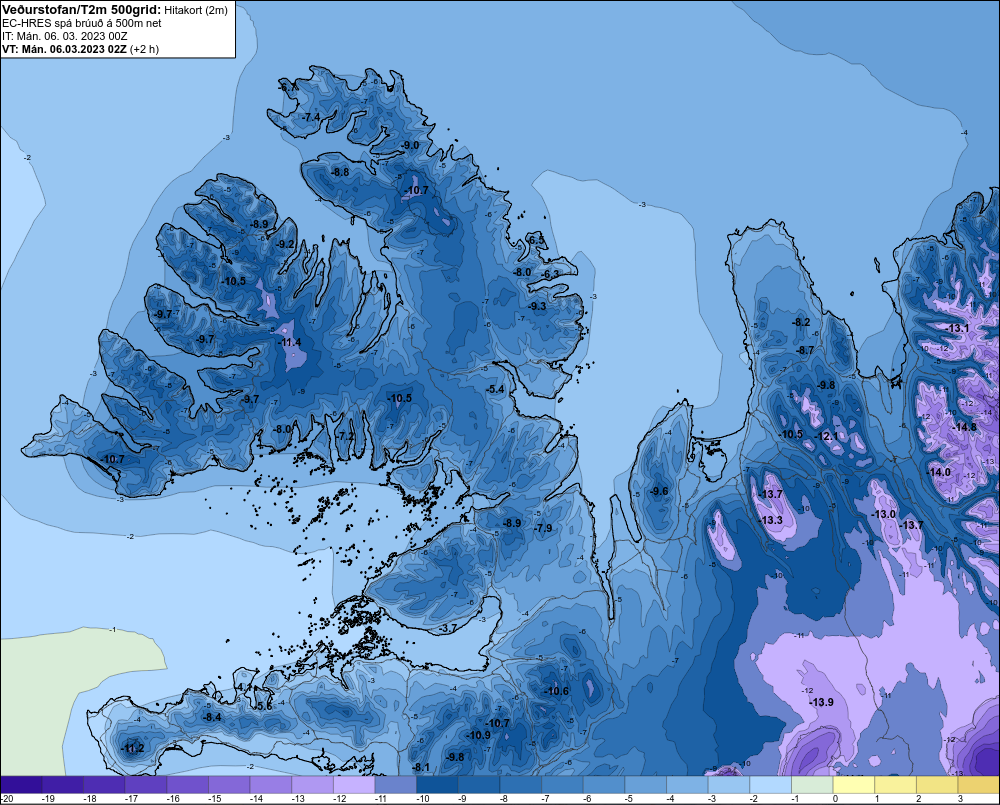Viewport: 1000px width, 805px height.
Task: Click the -7.4 temperature label
Action: click(310, 117)
